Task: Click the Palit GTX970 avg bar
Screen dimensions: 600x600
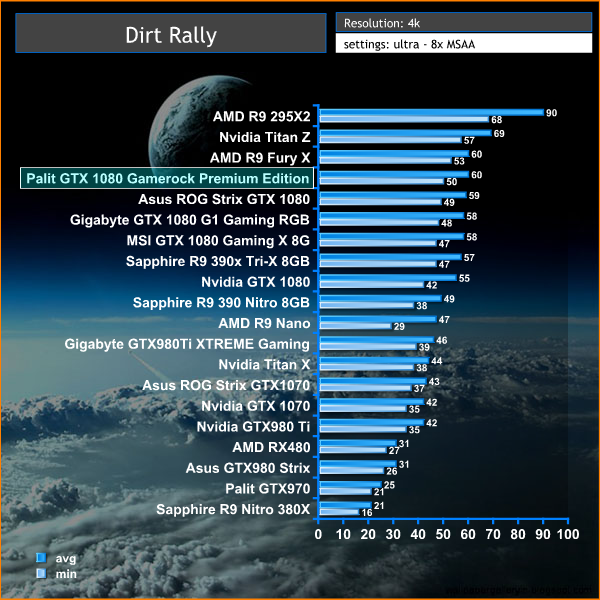Action: pos(351,484)
